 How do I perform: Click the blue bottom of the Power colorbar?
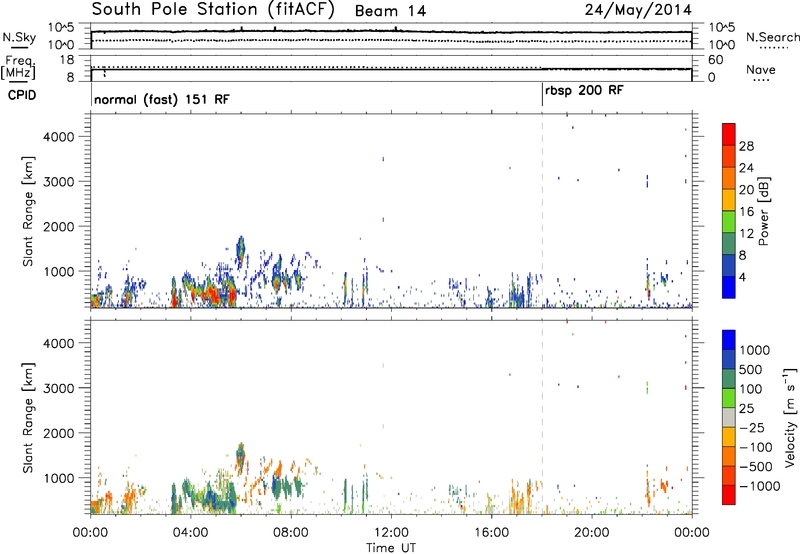[x=729, y=287]
